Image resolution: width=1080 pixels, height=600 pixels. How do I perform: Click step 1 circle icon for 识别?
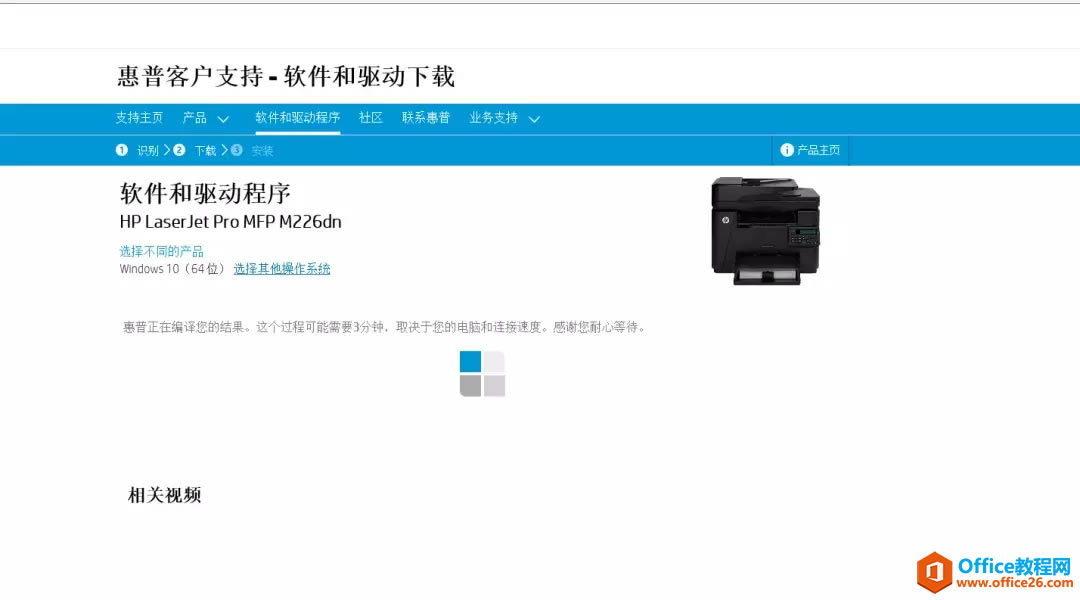click(x=122, y=150)
